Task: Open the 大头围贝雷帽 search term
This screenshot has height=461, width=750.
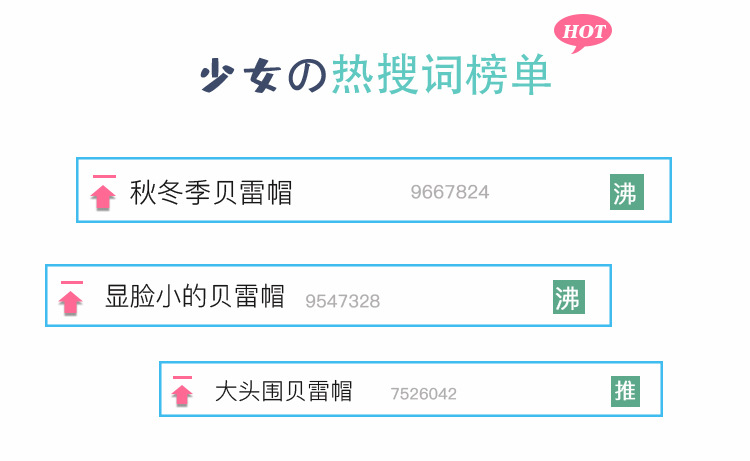Action: 283,391
